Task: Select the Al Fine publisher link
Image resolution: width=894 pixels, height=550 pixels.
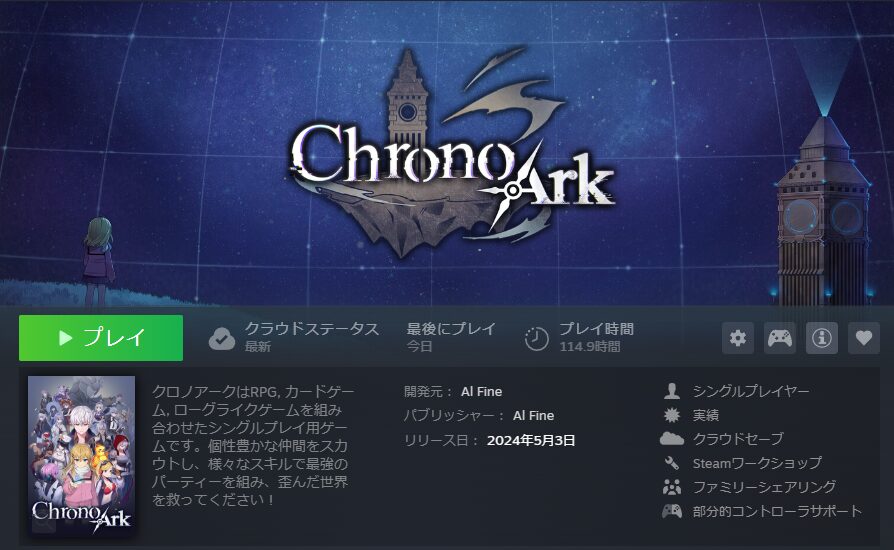Action: [533, 415]
